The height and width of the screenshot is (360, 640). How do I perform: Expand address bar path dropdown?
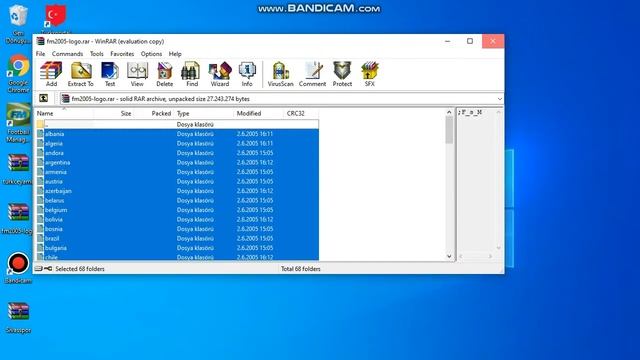[500, 99]
